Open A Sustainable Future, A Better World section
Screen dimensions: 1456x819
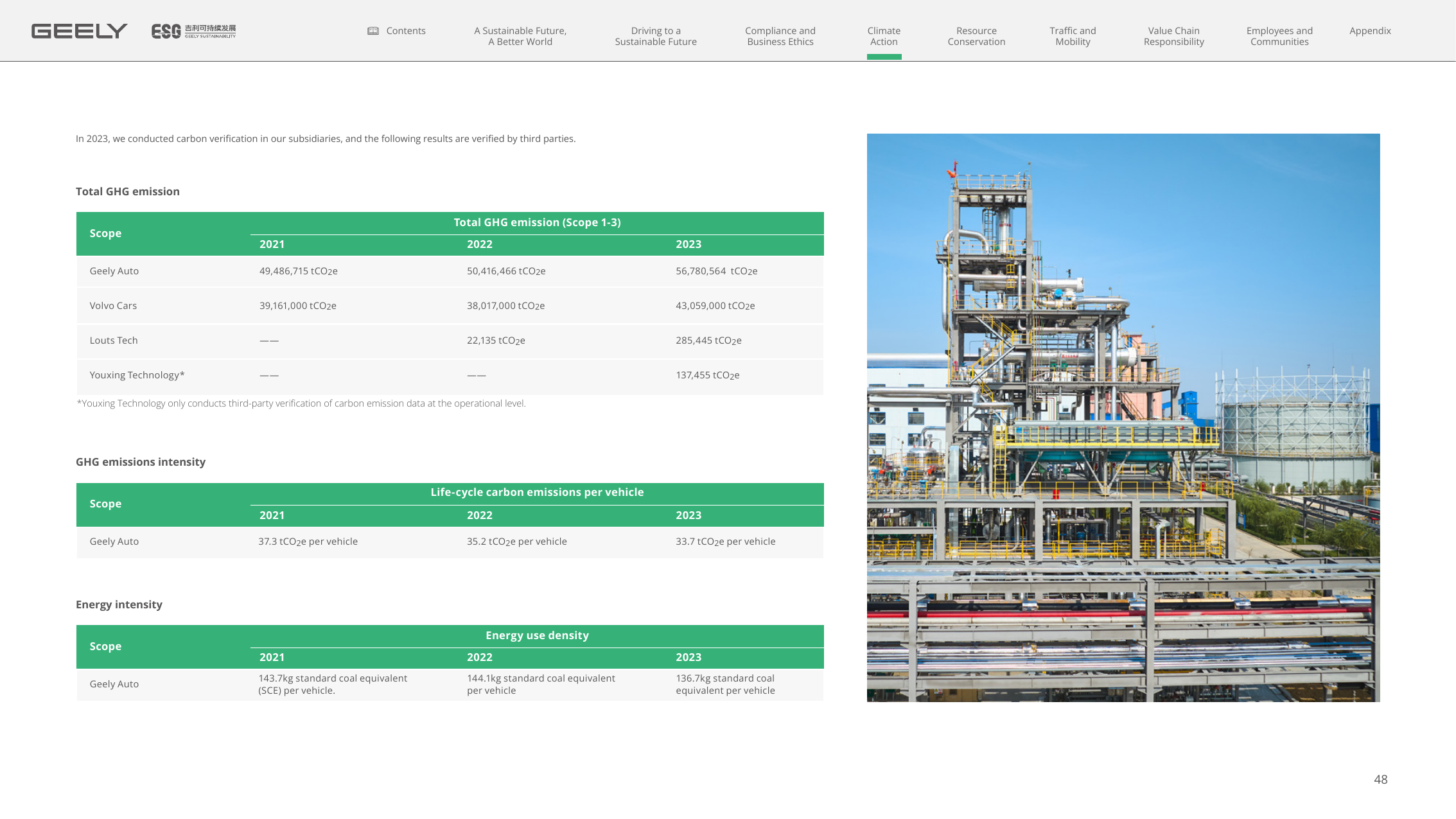coord(520,36)
